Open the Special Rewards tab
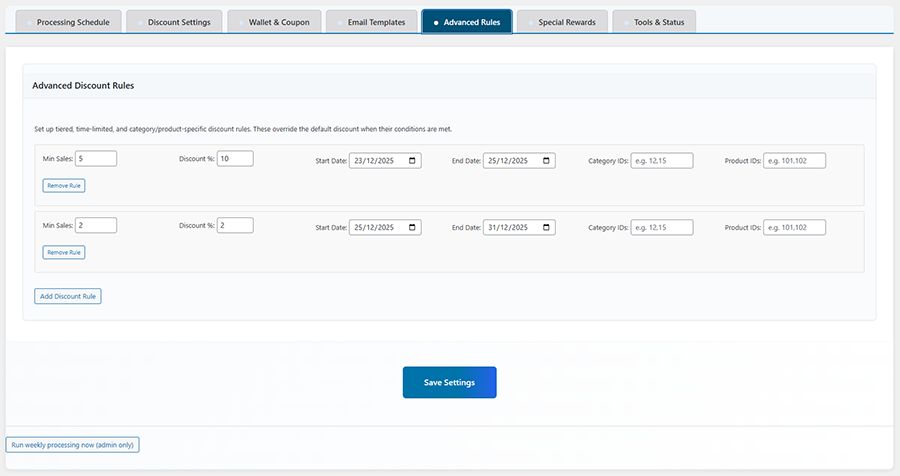 point(562,22)
